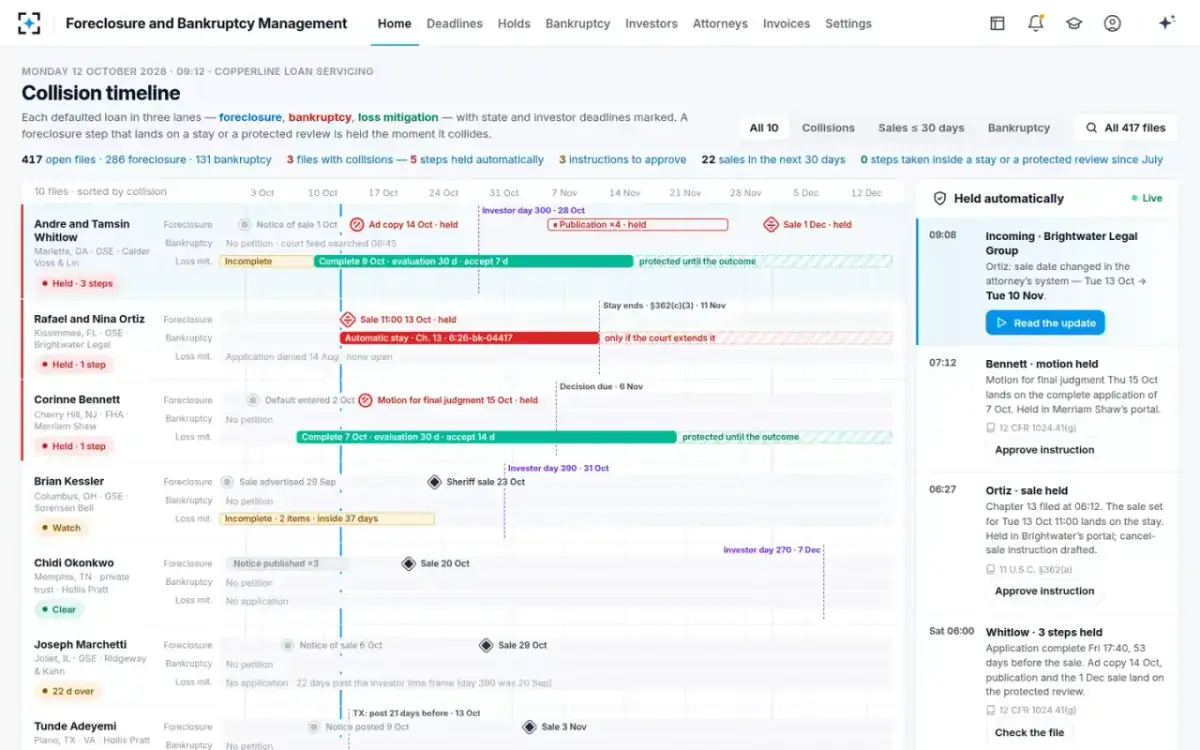
Task: Open the layout panel icon in header
Action: 997,23
